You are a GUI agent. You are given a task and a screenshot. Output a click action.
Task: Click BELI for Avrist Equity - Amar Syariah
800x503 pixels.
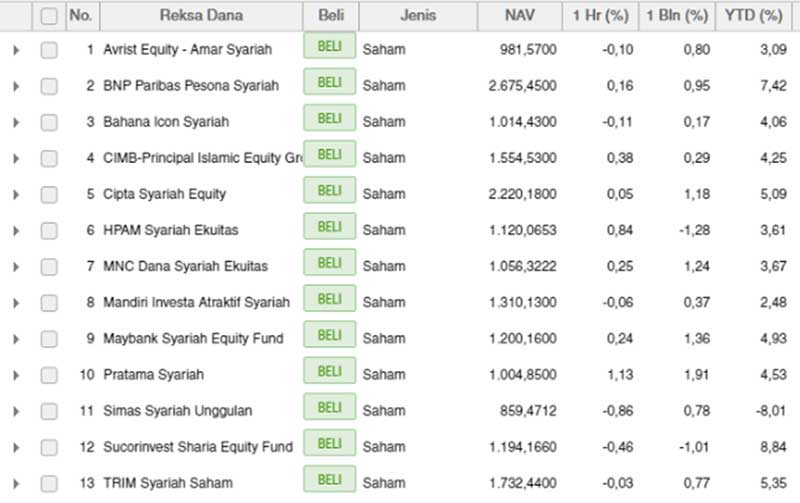point(330,46)
